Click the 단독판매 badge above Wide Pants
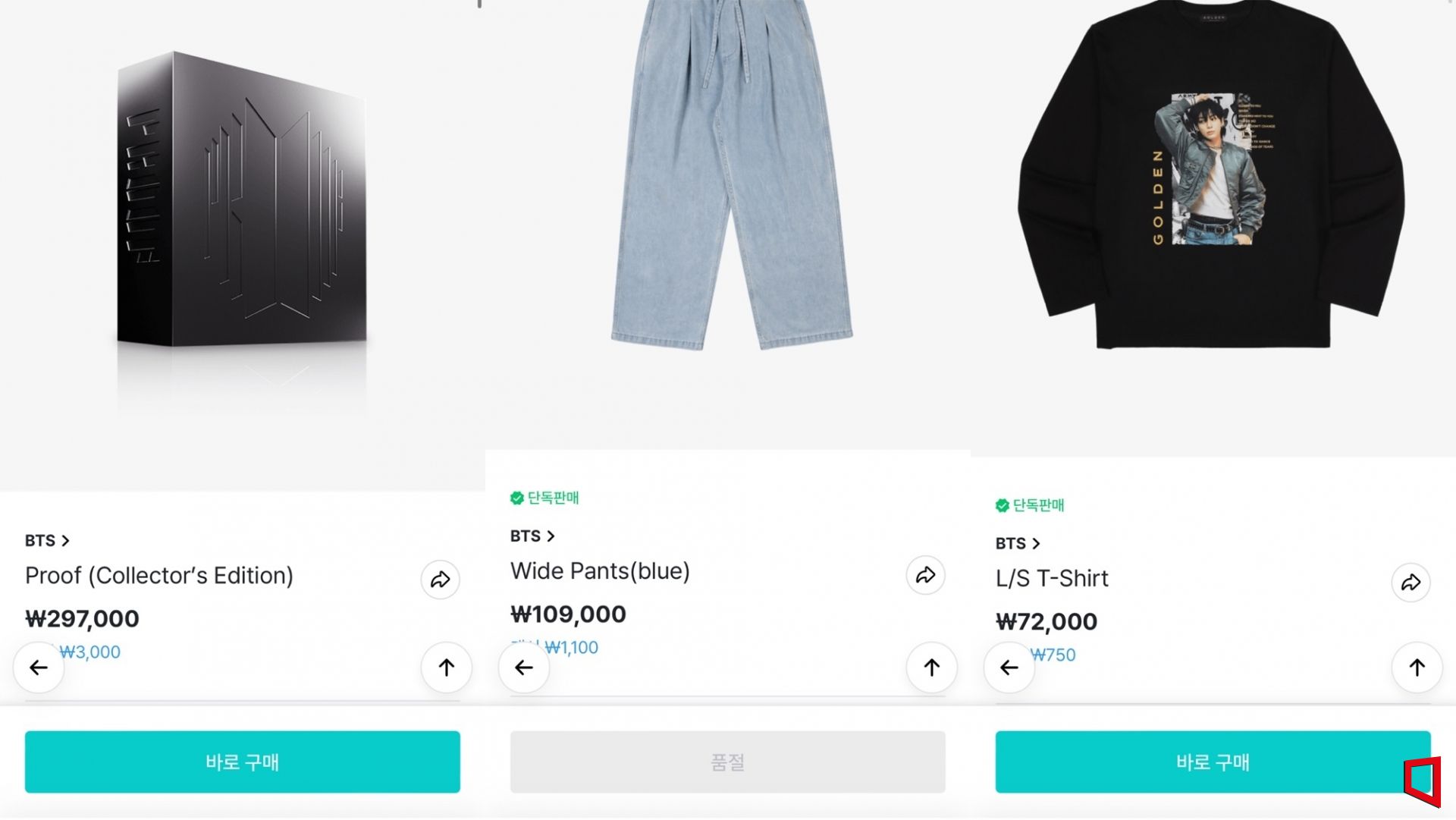Screen dimensions: 1456x820 point(545,498)
